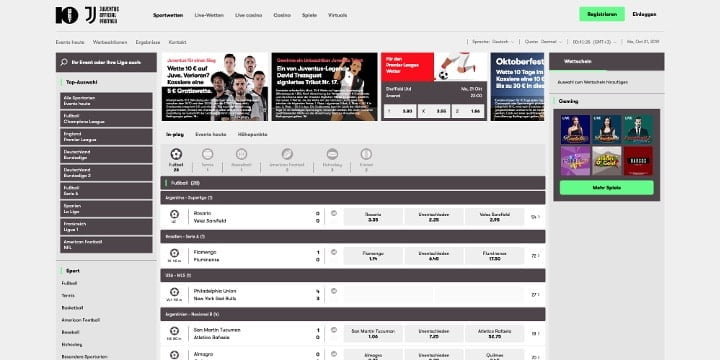Open the David Trezeguet jersey promo banner

324,87
